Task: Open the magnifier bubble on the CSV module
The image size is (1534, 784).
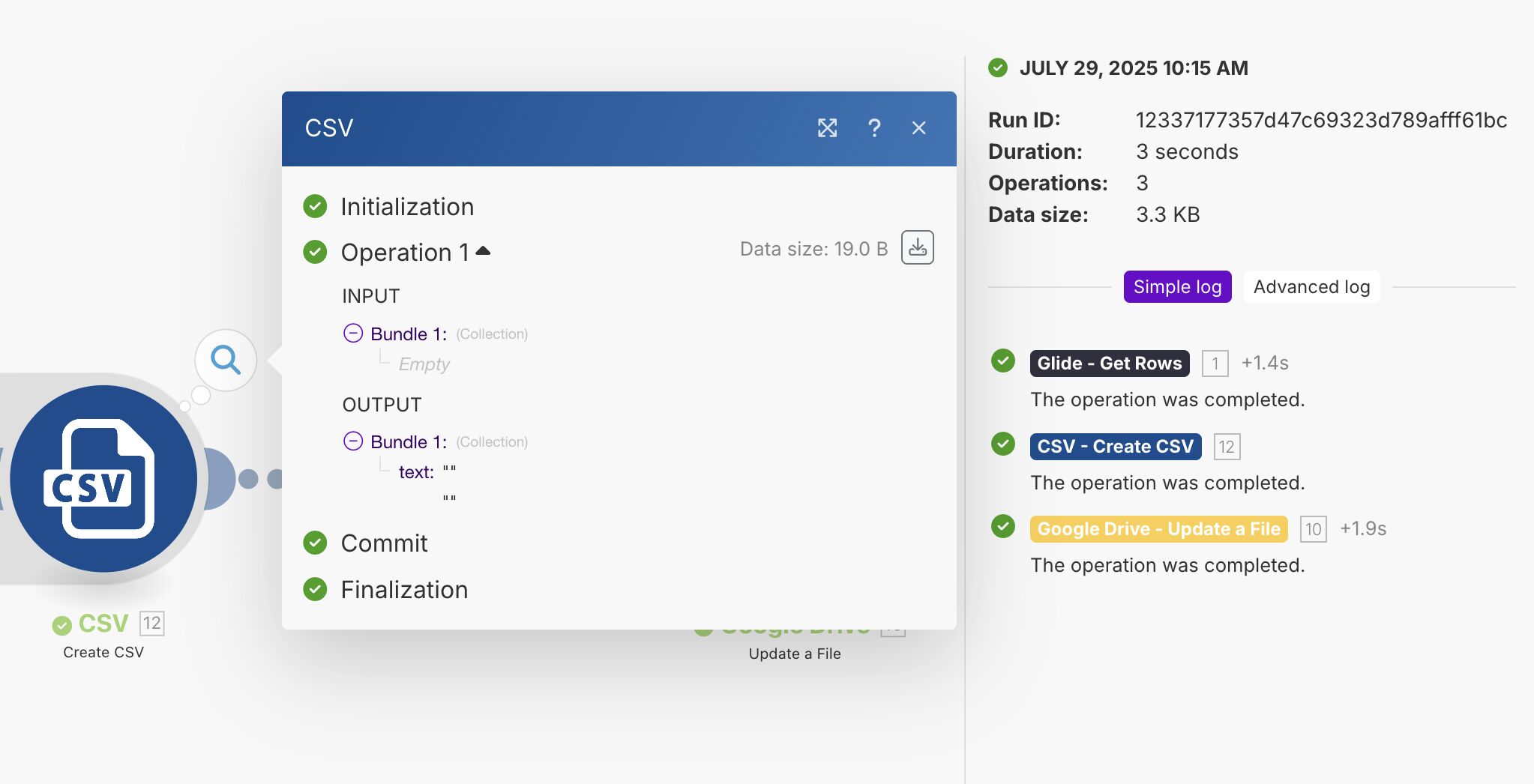Action: tap(226, 361)
